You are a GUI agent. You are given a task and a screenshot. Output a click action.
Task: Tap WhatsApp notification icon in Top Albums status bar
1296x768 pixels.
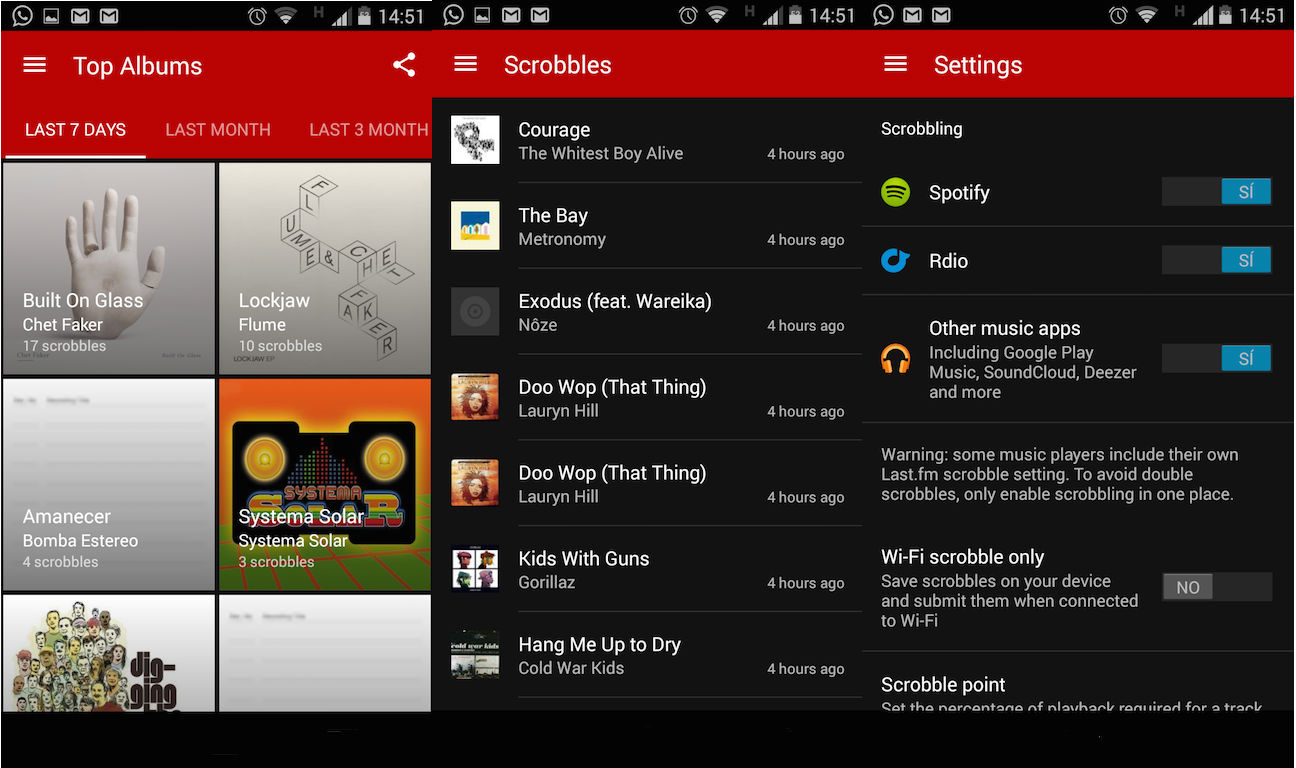pos(20,15)
